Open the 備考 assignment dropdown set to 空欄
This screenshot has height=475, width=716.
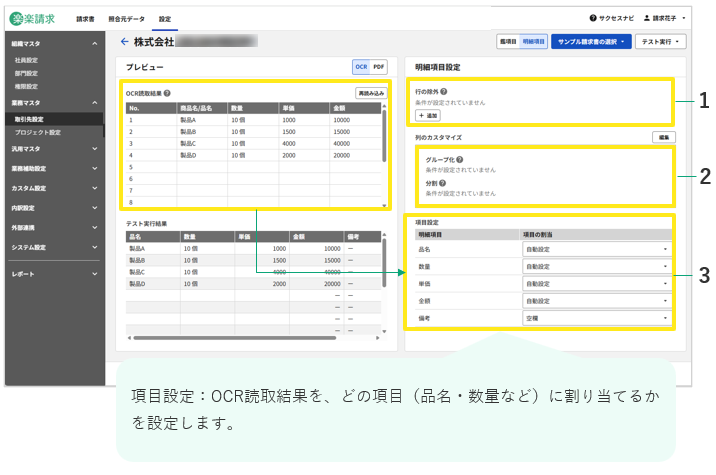pyautogui.click(x=597, y=318)
